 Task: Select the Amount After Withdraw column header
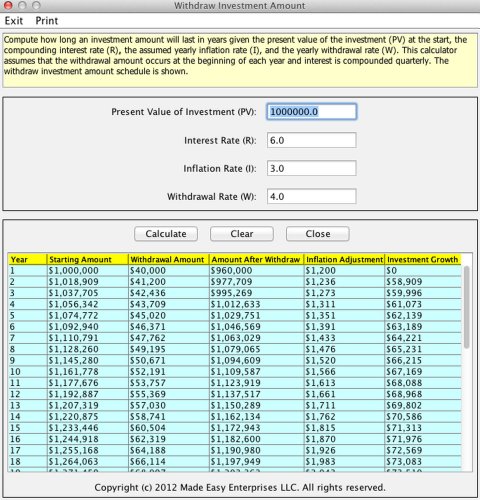257,259
